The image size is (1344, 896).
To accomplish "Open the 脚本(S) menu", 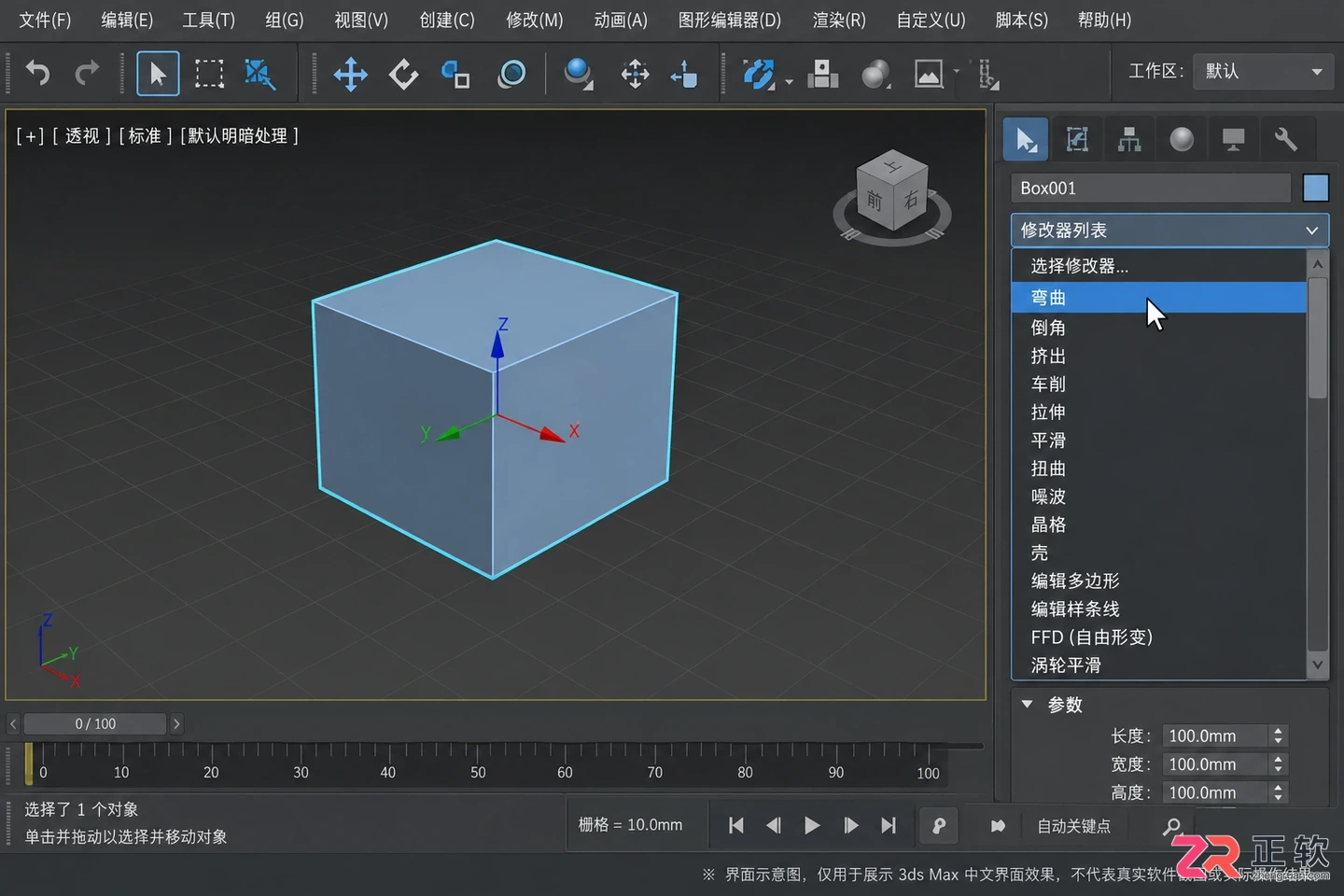I will 1022,20.
